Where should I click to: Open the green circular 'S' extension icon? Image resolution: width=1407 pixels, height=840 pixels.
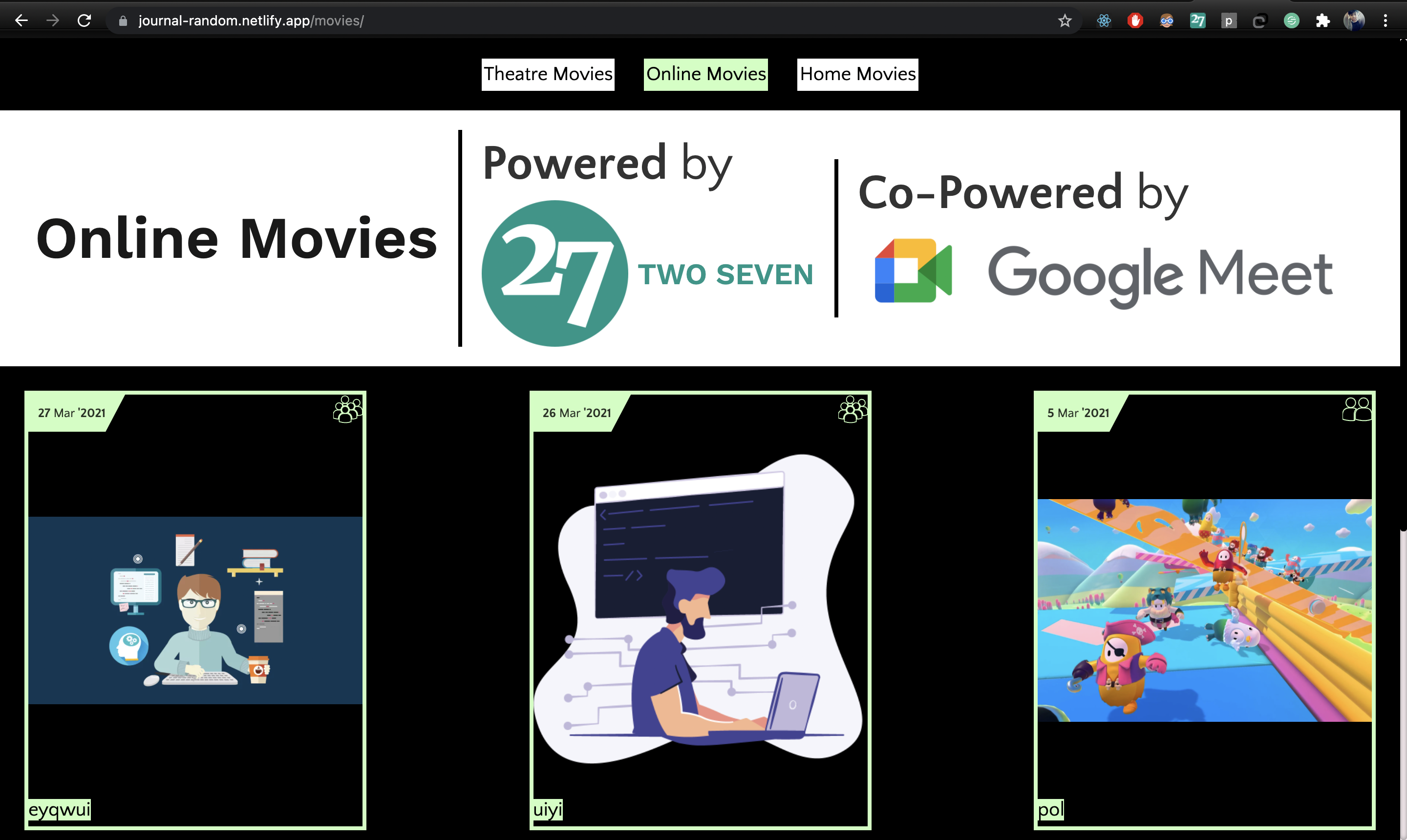[1291, 21]
